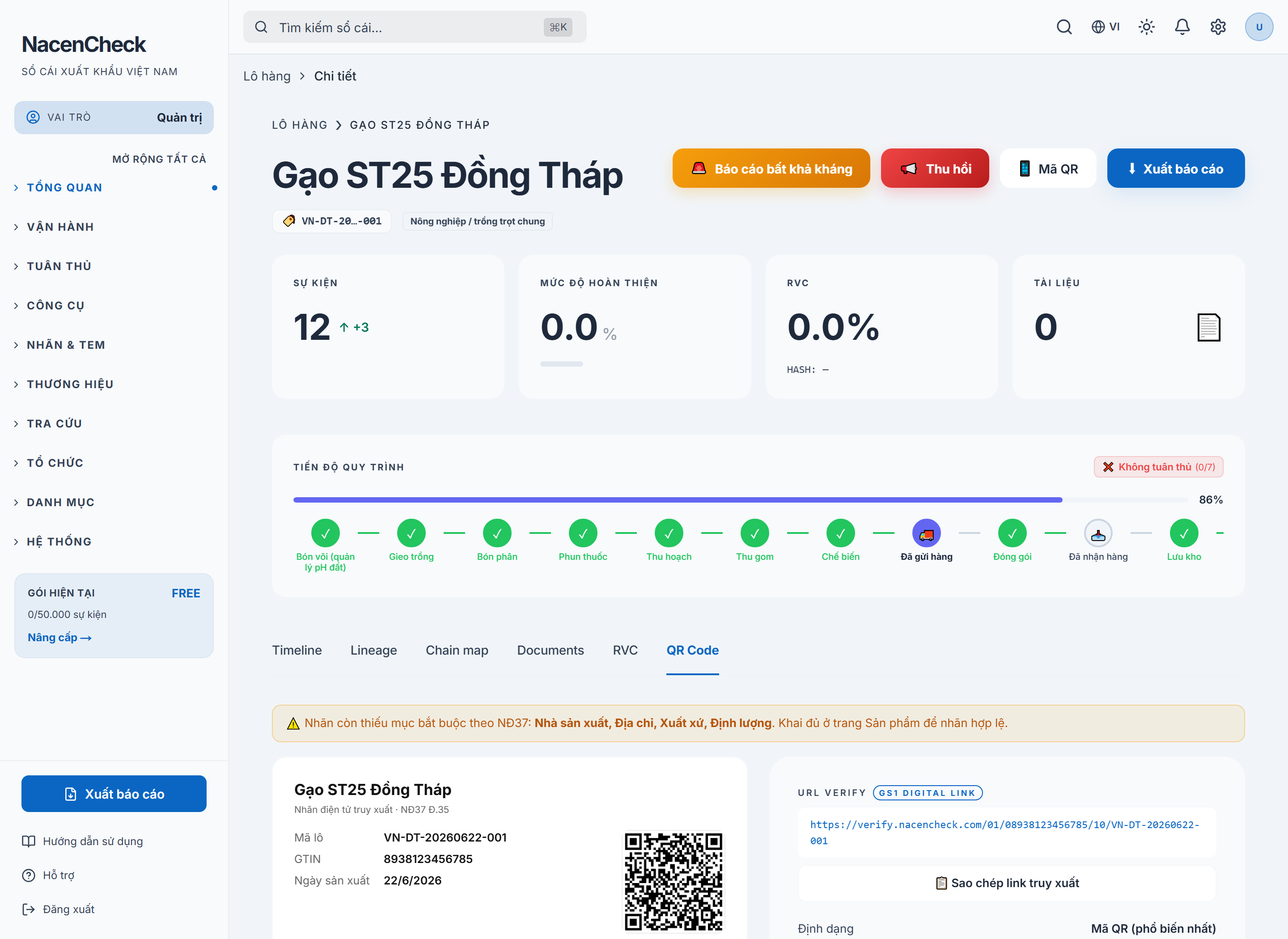1288x939 pixels.
Task: Open notifications bell icon
Action: tap(1182, 27)
